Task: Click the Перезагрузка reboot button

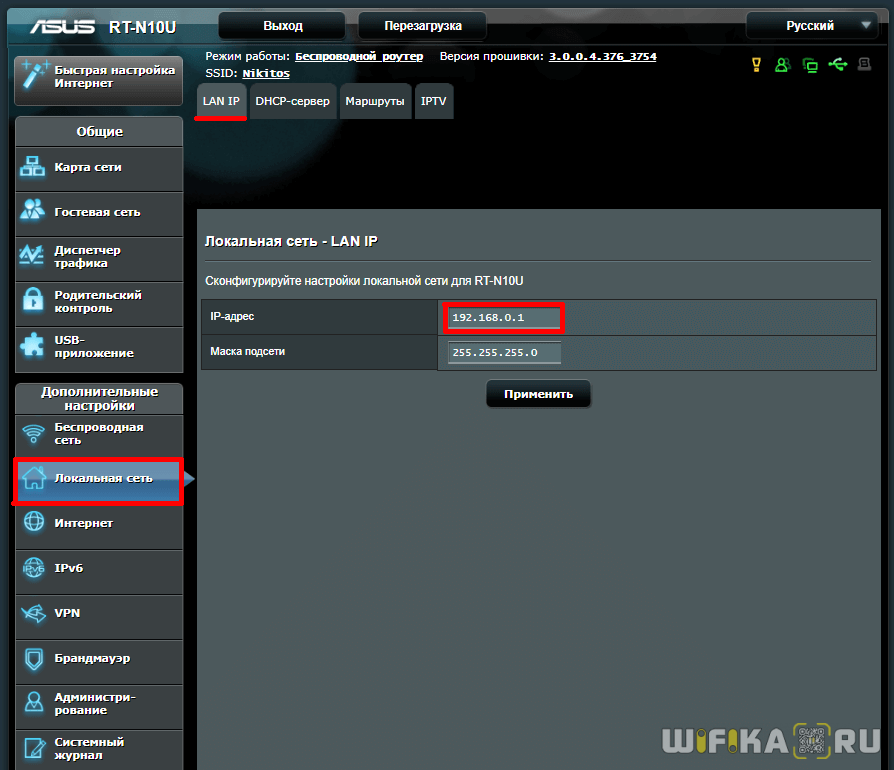Action: (x=422, y=26)
